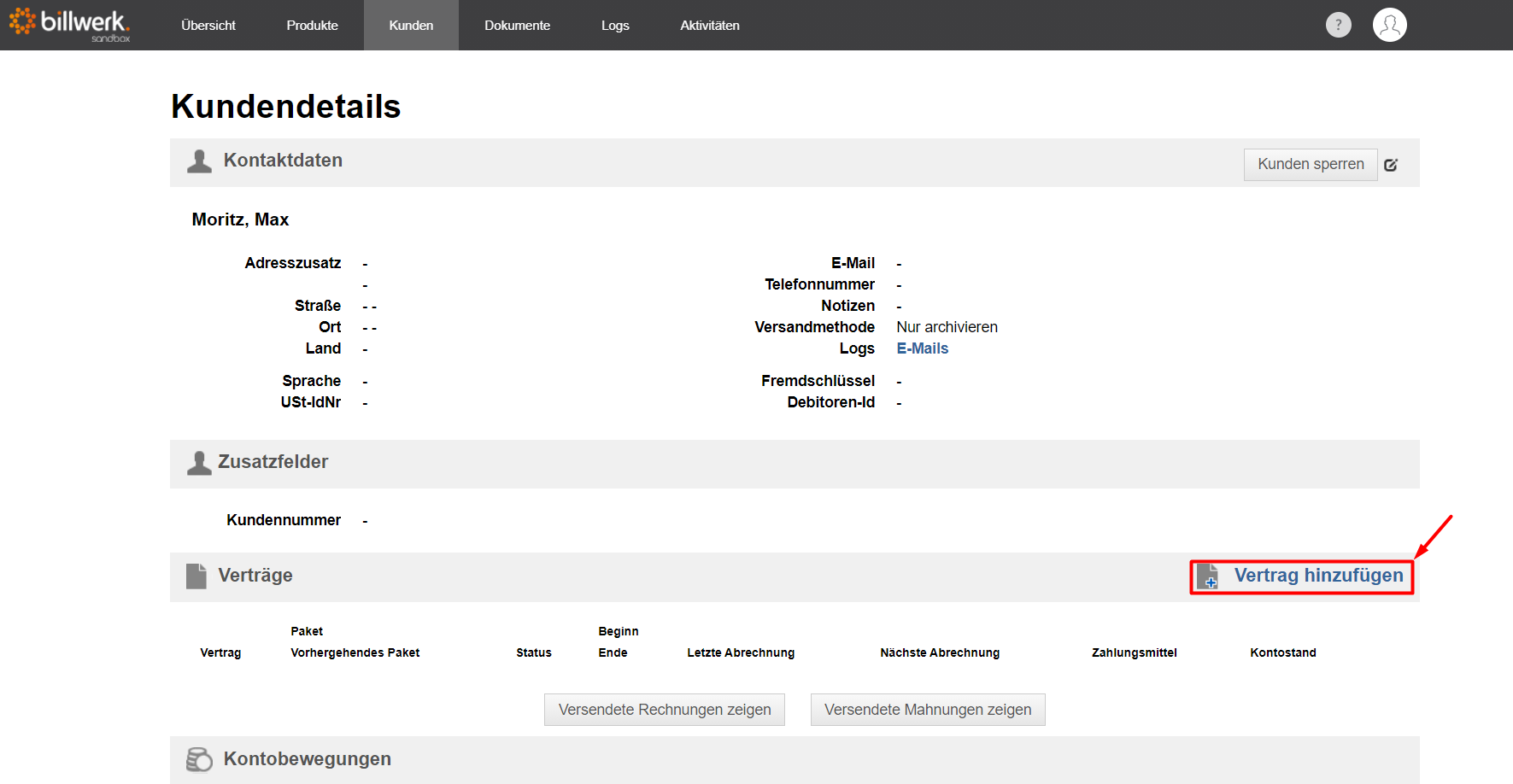Screen dimensions: 1513x784
Task: Click the Land label
Action: coord(323,348)
